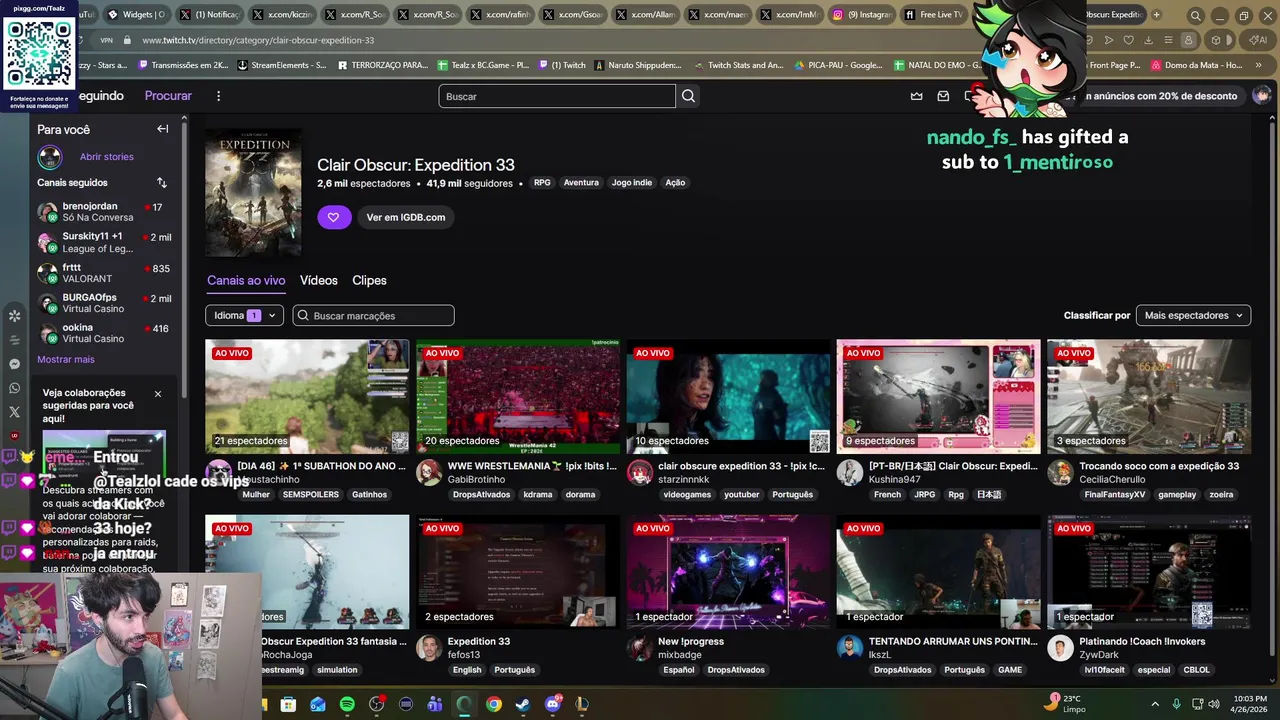
Task: Click the mixbadge channel name
Action: tap(680, 655)
